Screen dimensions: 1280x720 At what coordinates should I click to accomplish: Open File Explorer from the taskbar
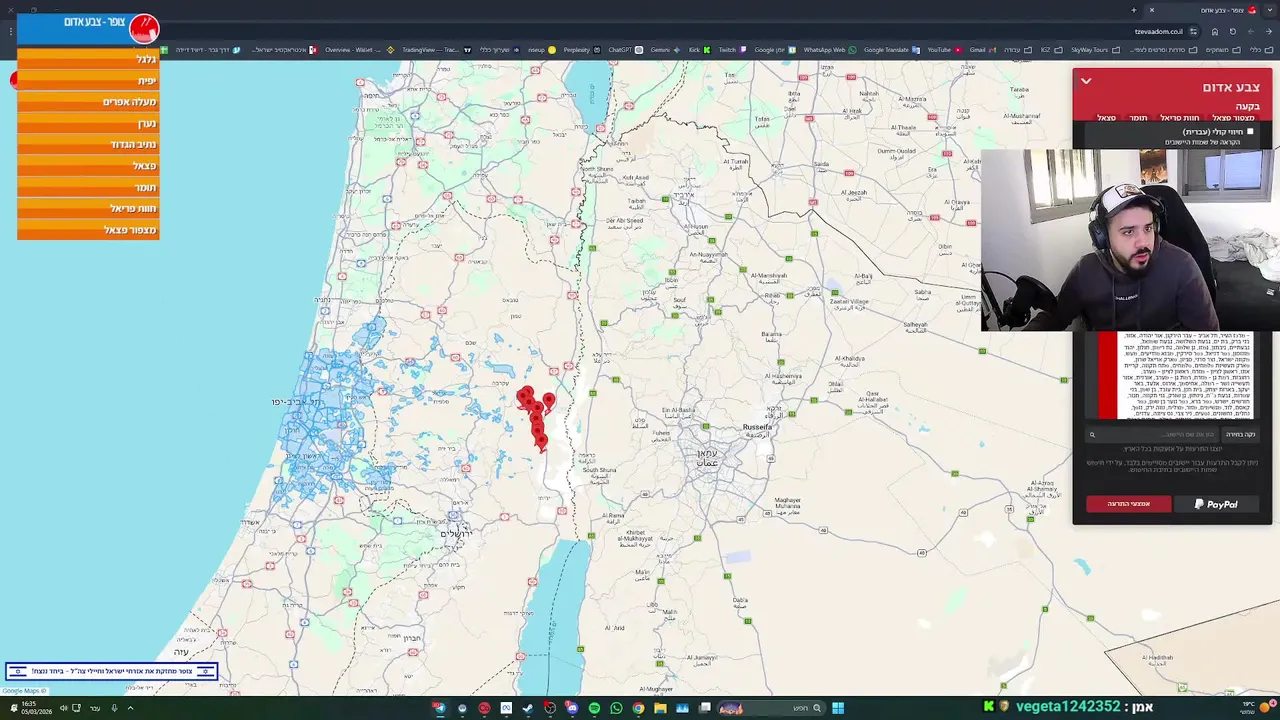(x=660, y=708)
